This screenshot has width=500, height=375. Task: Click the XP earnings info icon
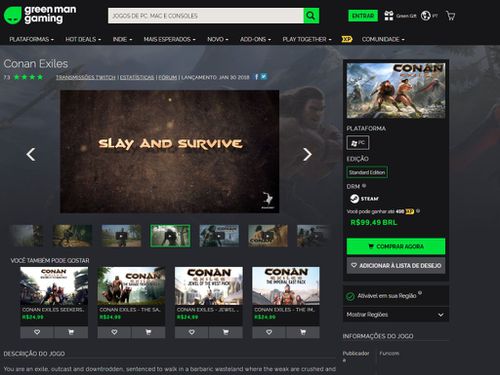(x=418, y=211)
